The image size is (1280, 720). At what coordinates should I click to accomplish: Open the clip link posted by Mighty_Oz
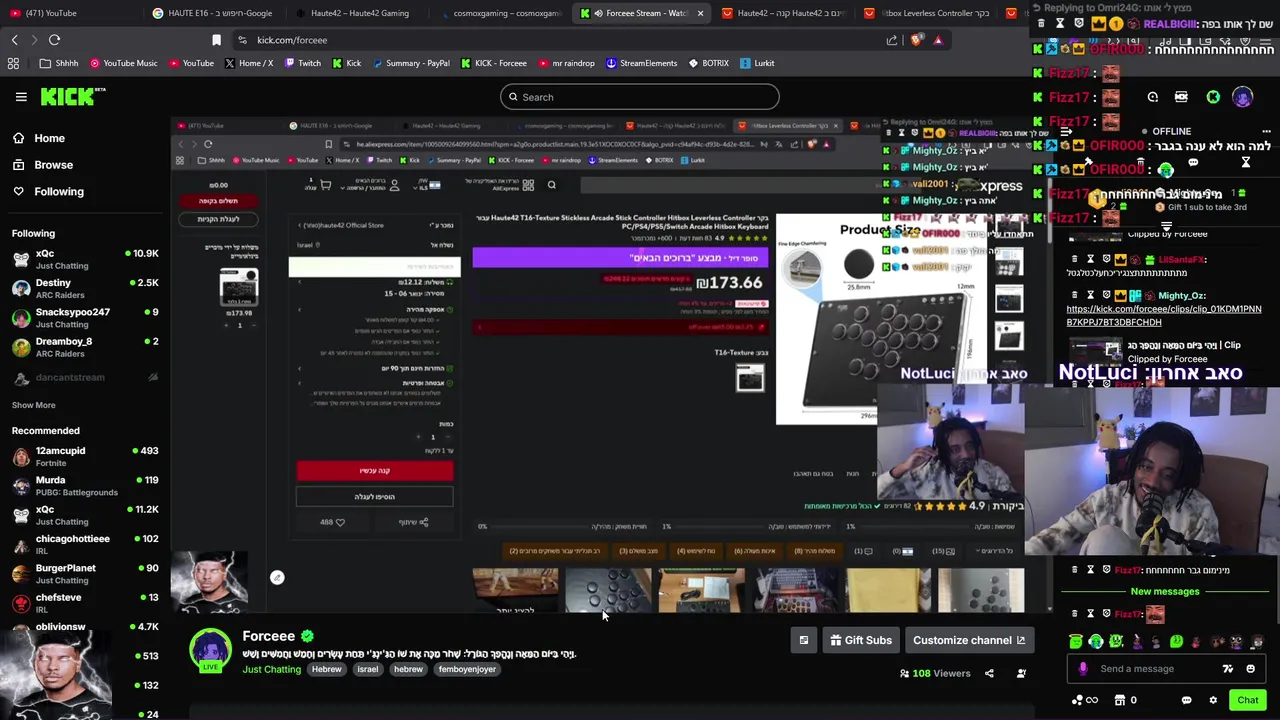click(1163, 316)
